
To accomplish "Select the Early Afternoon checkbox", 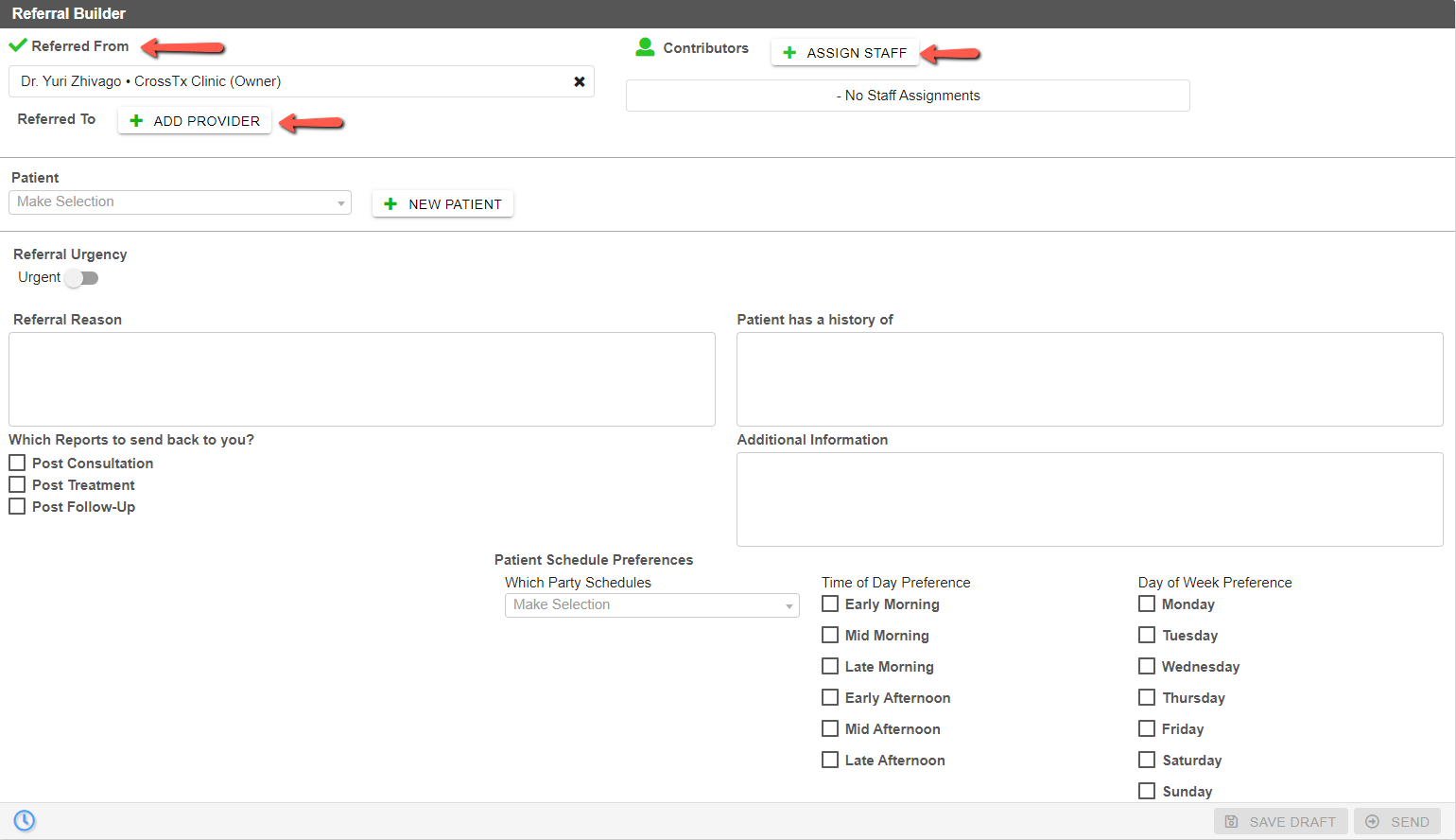I will [830, 697].
